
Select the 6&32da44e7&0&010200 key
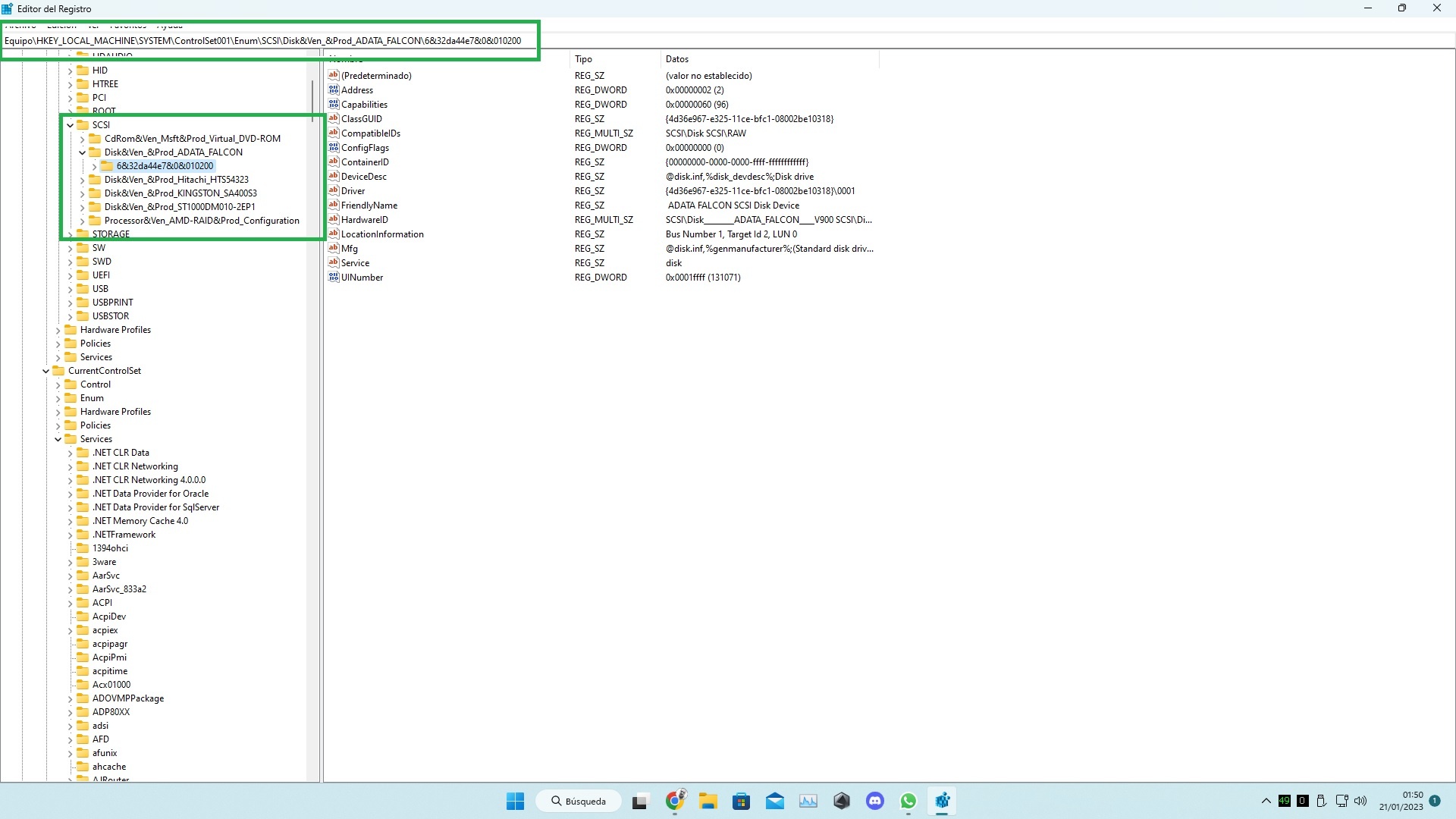click(x=165, y=165)
